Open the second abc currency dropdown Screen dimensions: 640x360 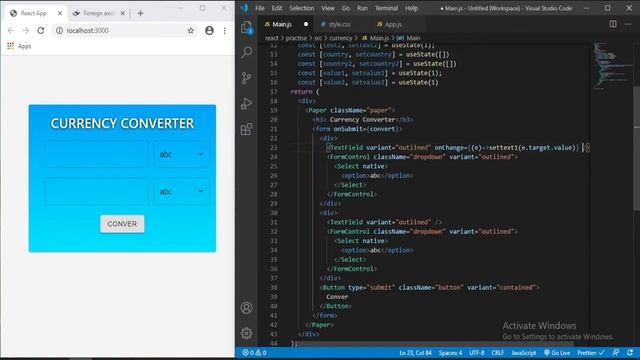click(x=182, y=191)
